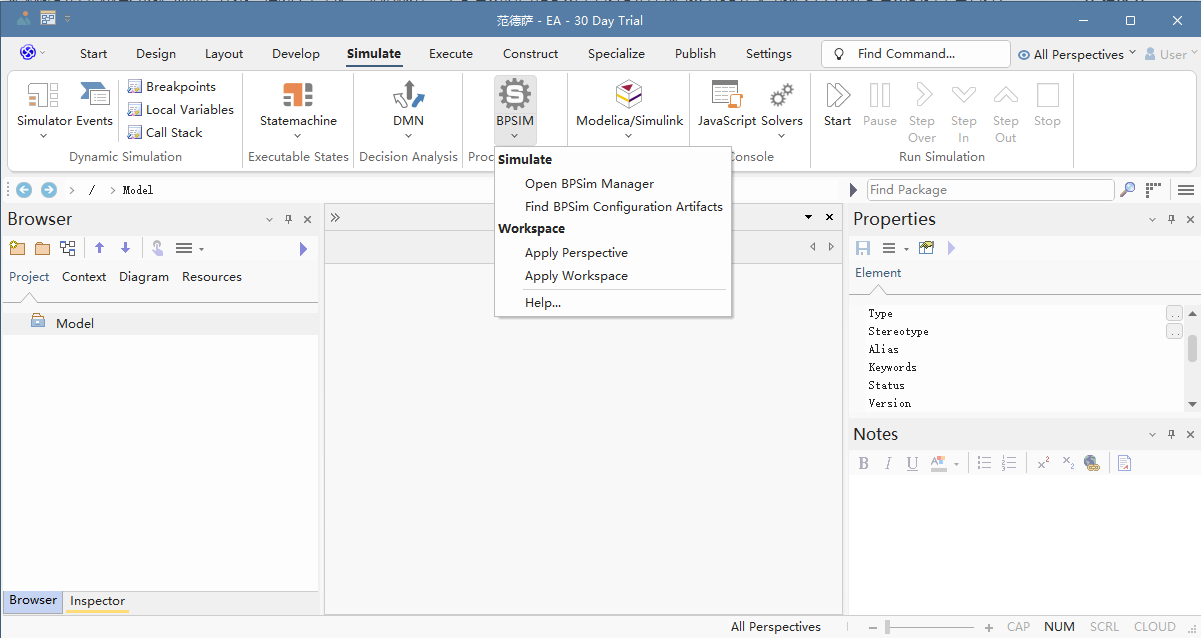Click the DMN decision analysis icon
The image size is (1201, 638).
(408, 96)
